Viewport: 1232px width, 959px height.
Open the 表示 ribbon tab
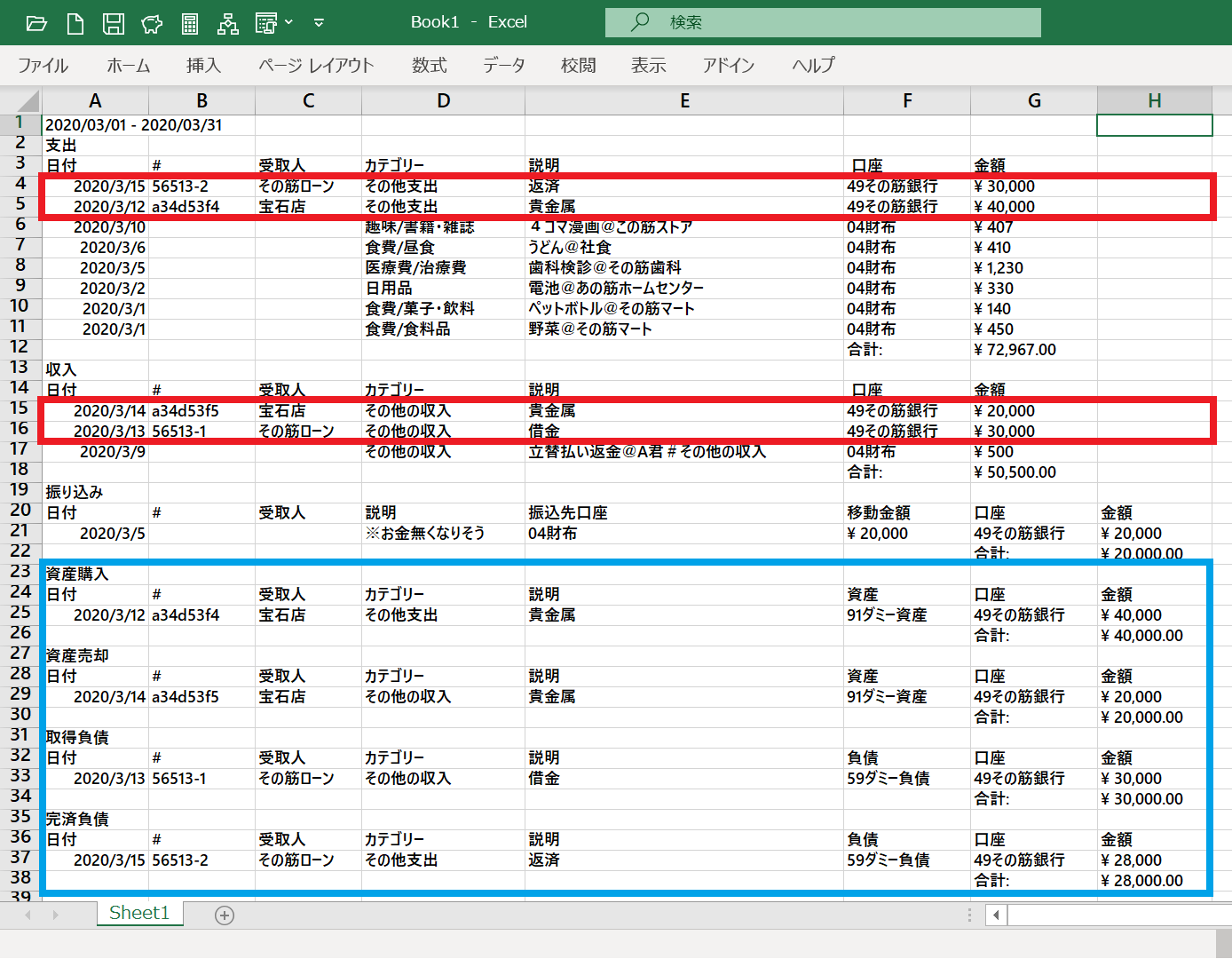pyautogui.click(x=649, y=65)
